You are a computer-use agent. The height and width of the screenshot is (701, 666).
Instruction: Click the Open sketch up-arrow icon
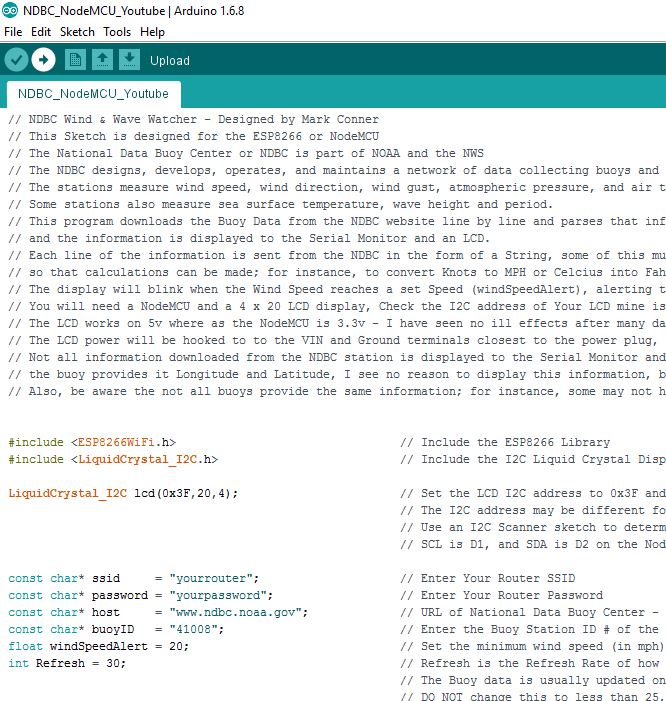102,60
